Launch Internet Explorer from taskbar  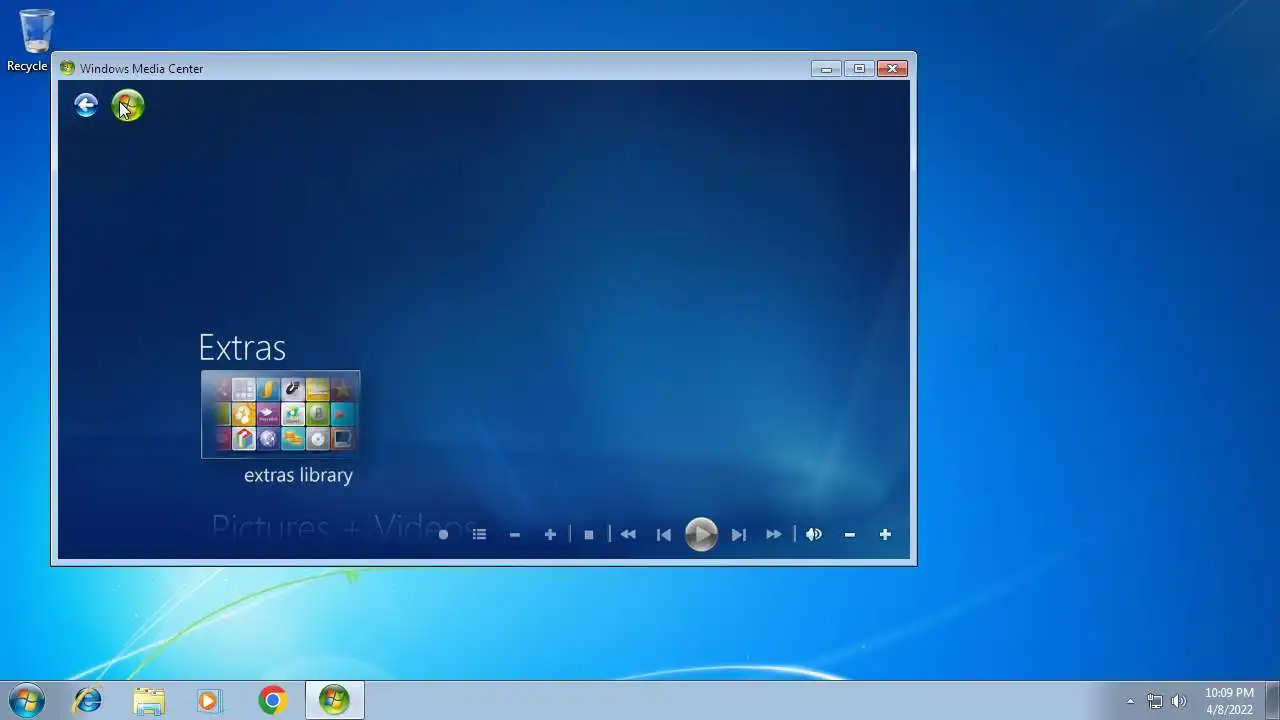click(x=88, y=701)
